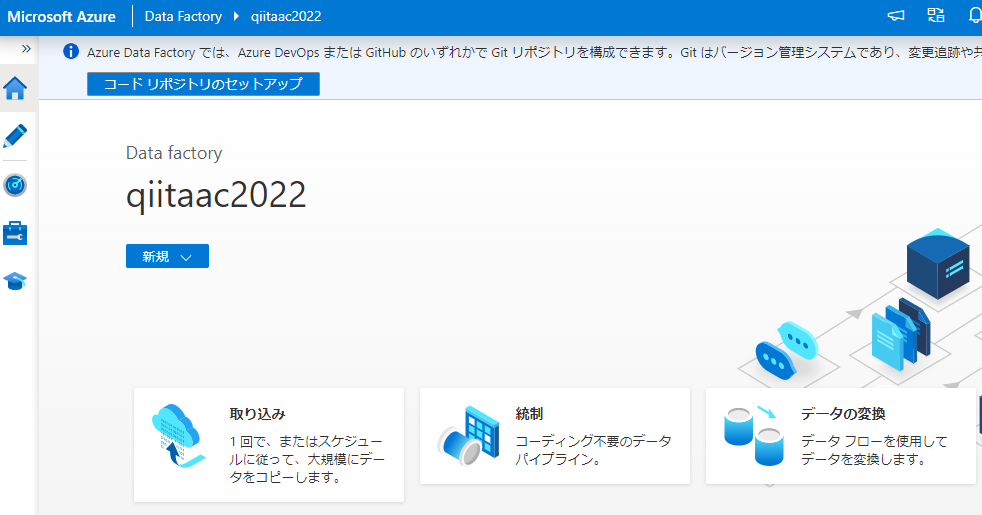Open the Author pencil hub

pos(15,136)
